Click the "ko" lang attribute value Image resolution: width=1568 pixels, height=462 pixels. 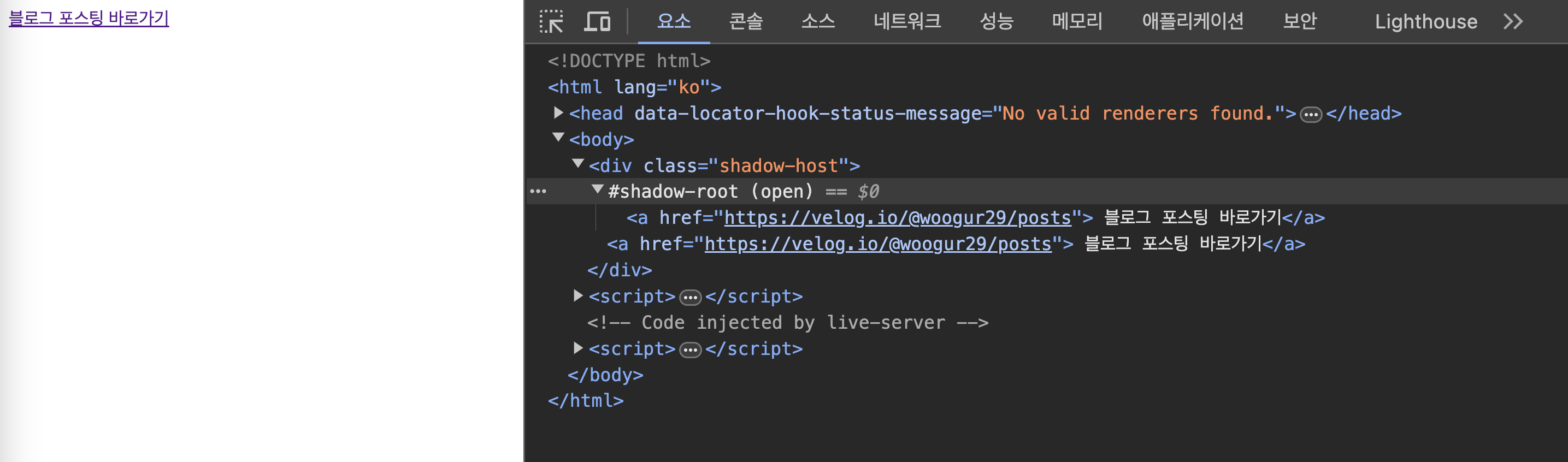pos(689,87)
